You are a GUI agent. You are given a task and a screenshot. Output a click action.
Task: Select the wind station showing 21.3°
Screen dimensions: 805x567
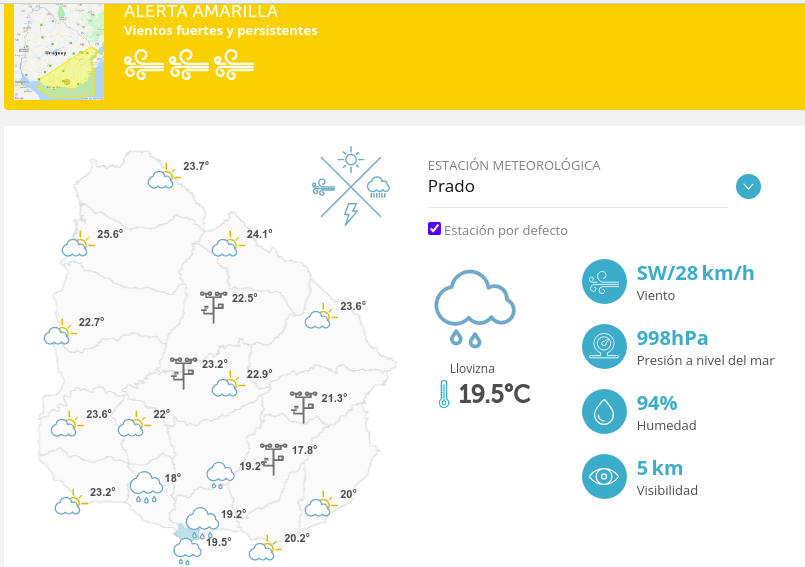(x=303, y=407)
